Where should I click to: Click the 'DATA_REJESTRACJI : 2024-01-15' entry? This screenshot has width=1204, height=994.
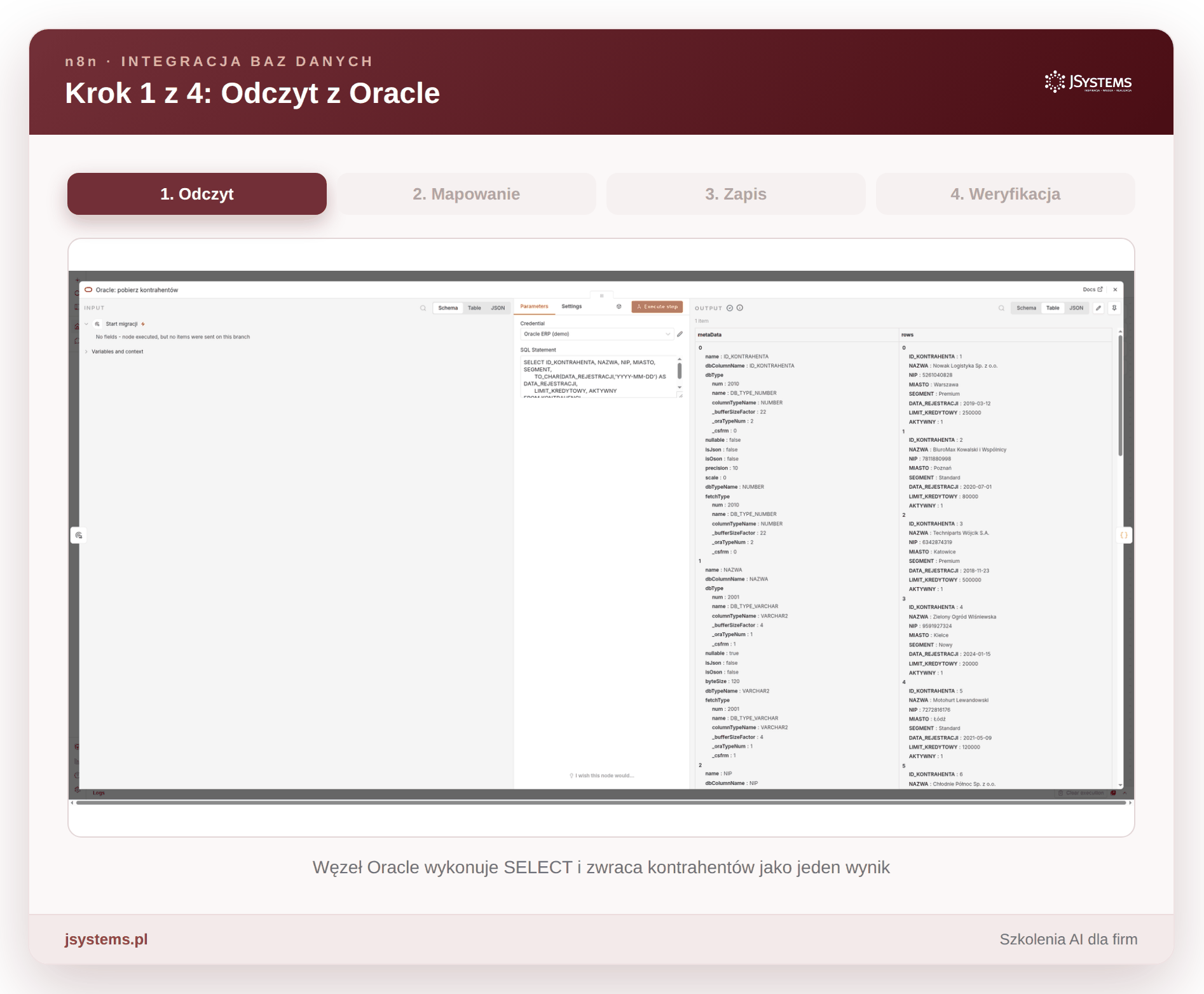click(x=950, y=654)
